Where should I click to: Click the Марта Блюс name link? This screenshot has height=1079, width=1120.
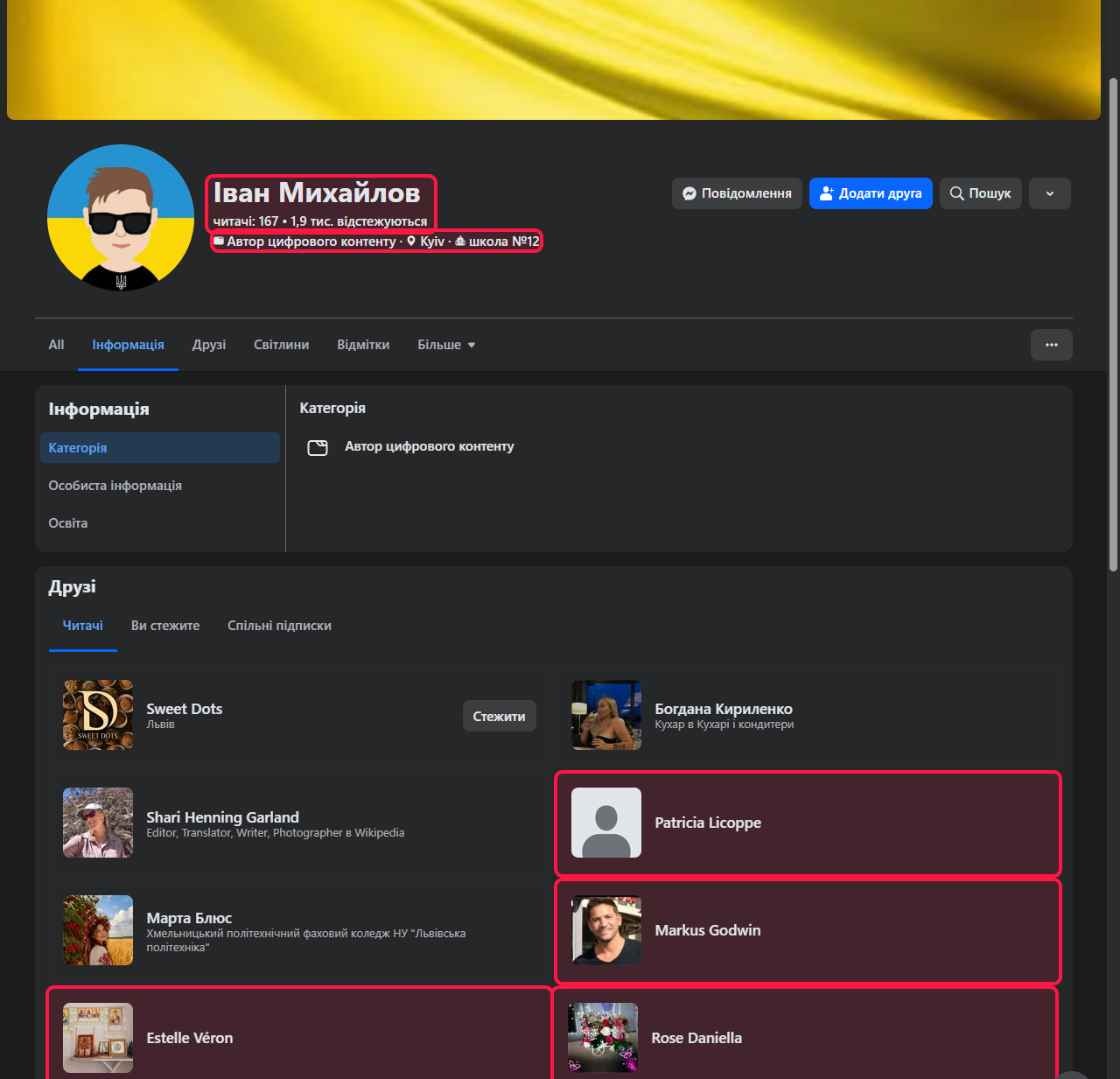(189, 918)
